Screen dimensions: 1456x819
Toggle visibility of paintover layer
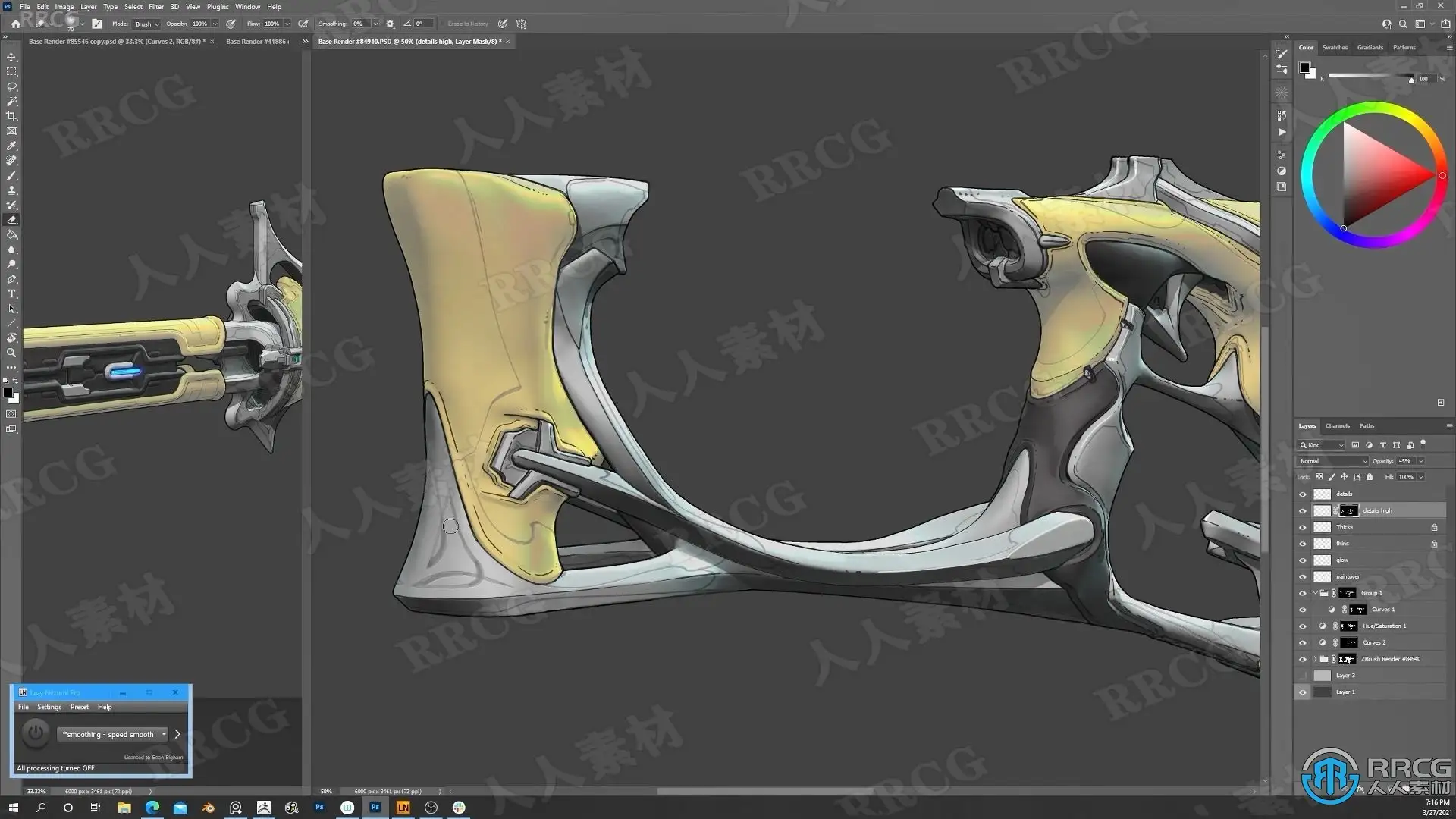point(1303,577)
